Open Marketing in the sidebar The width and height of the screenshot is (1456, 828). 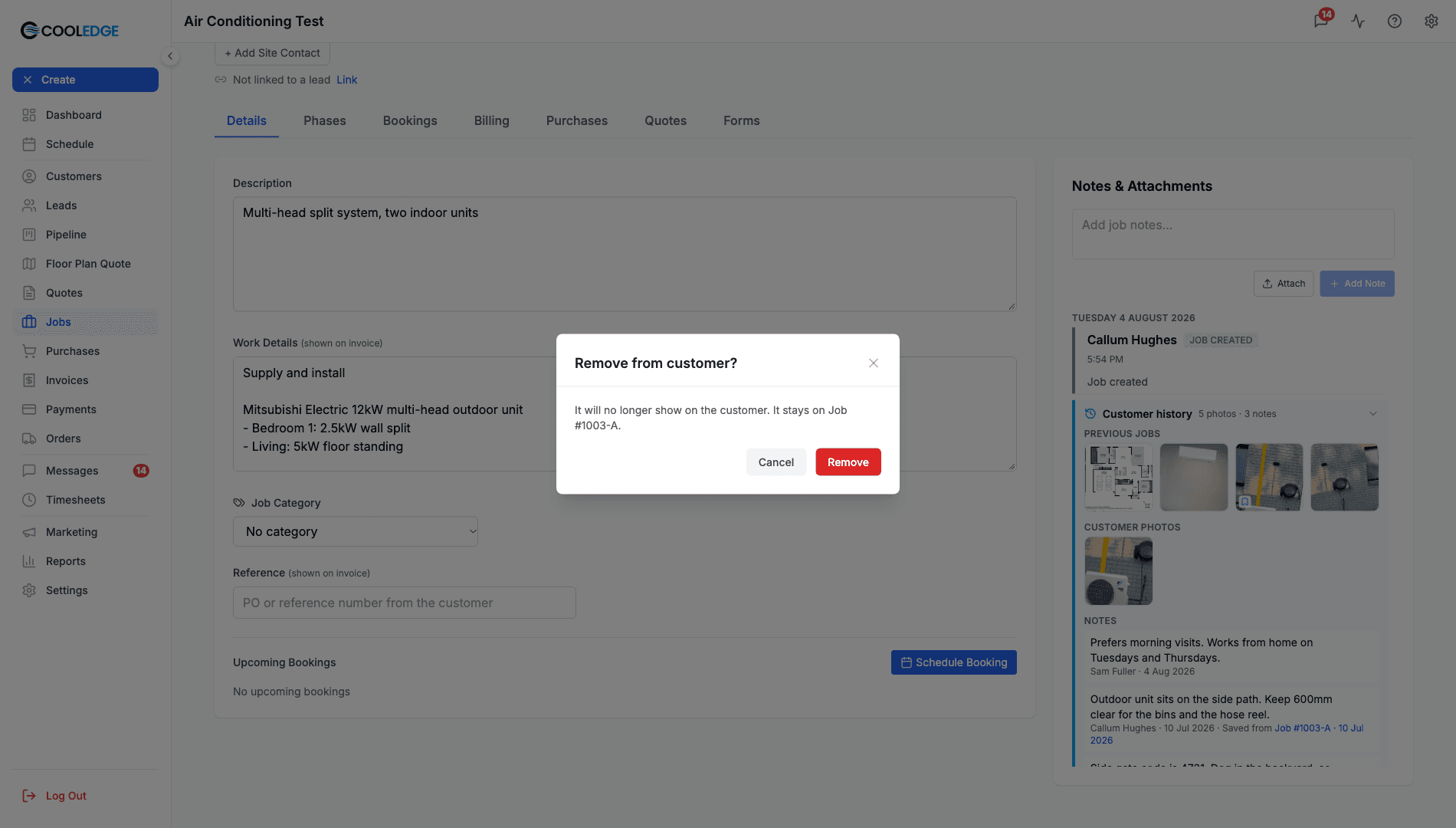pyautogui.click(x=85, y=532)
